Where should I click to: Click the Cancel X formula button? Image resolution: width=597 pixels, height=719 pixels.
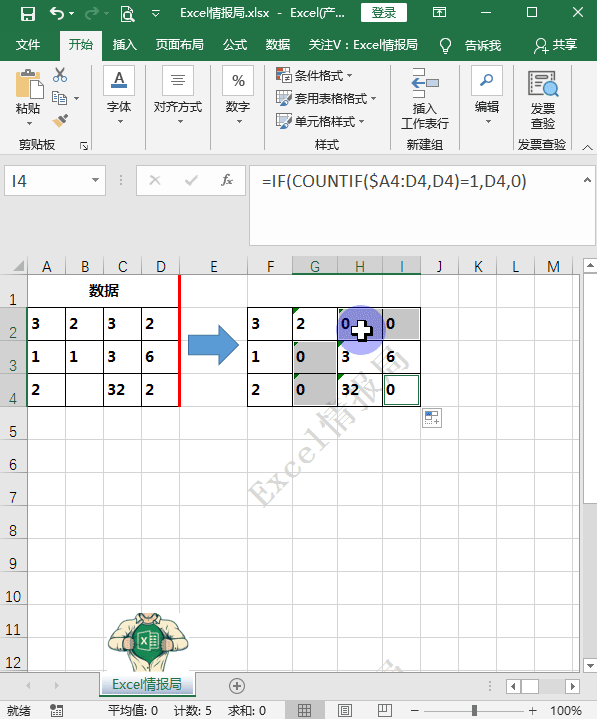[155, 181]
